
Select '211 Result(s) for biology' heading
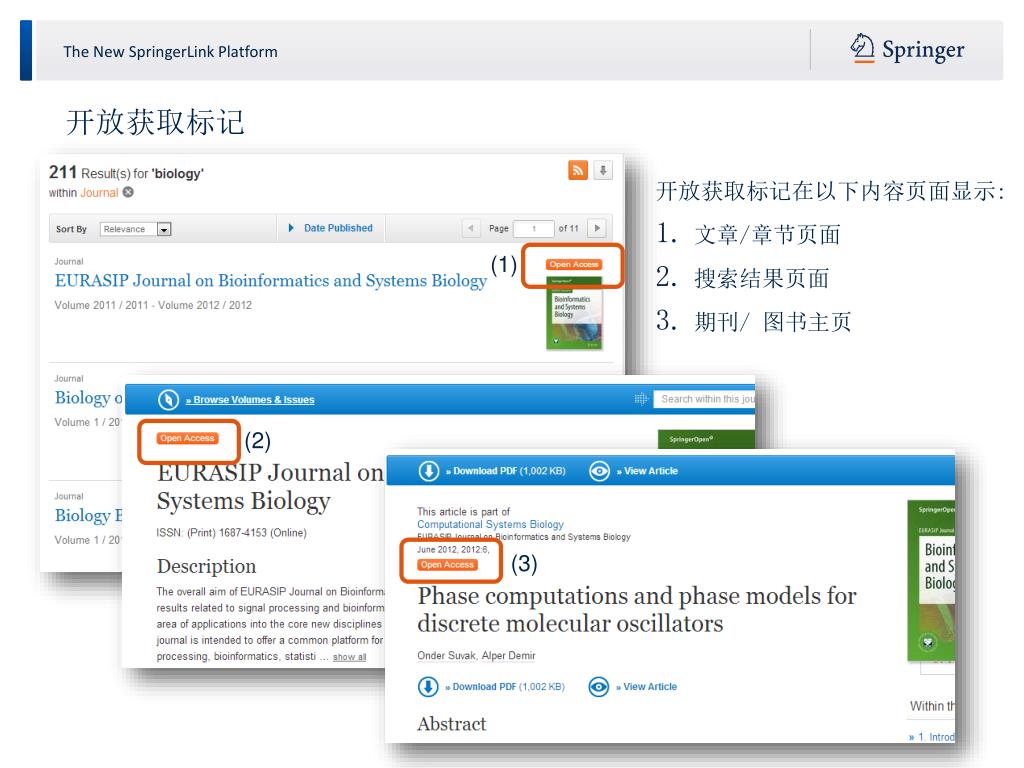[x=126, y=172]
